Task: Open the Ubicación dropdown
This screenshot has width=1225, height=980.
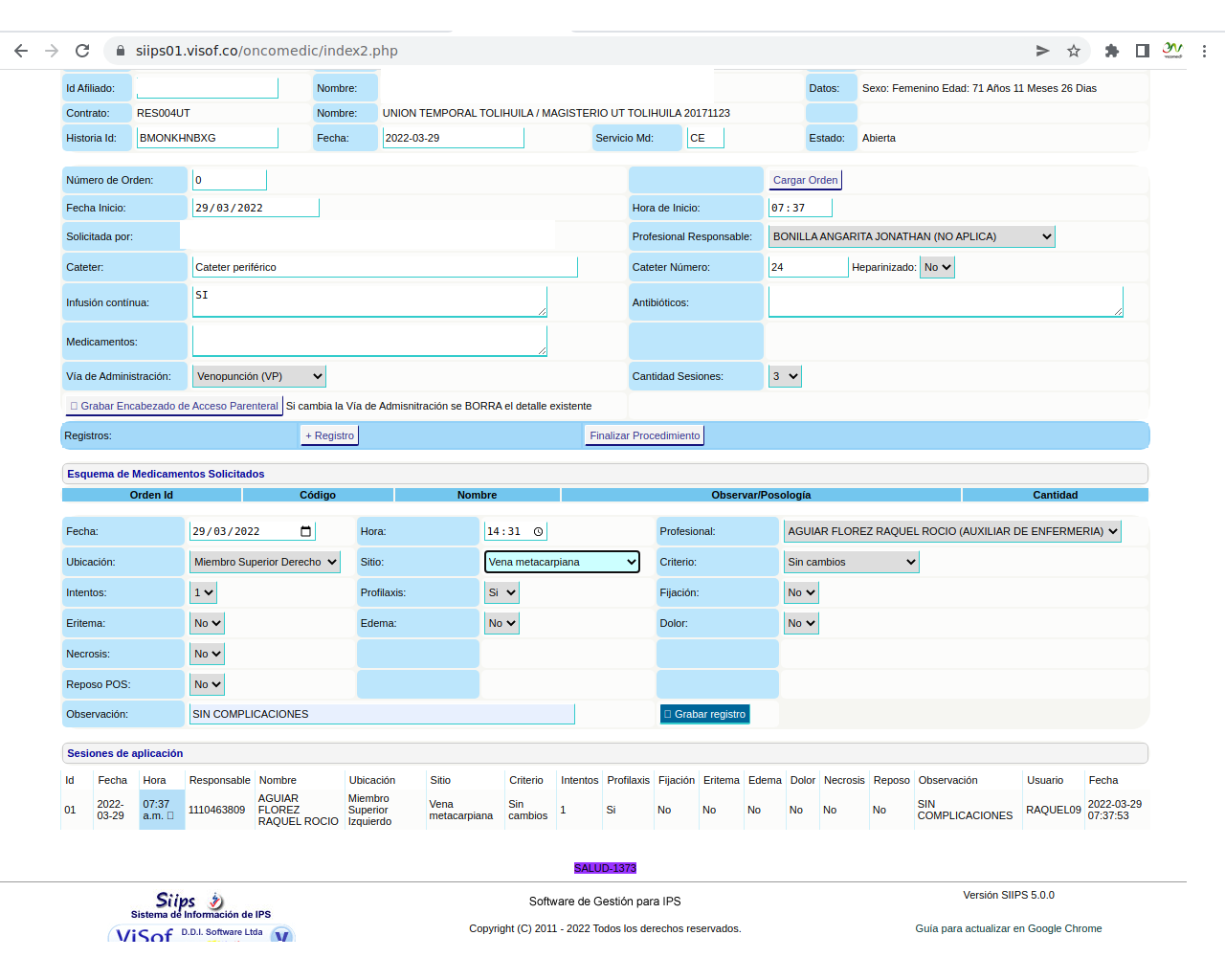Action: [265, 562]
